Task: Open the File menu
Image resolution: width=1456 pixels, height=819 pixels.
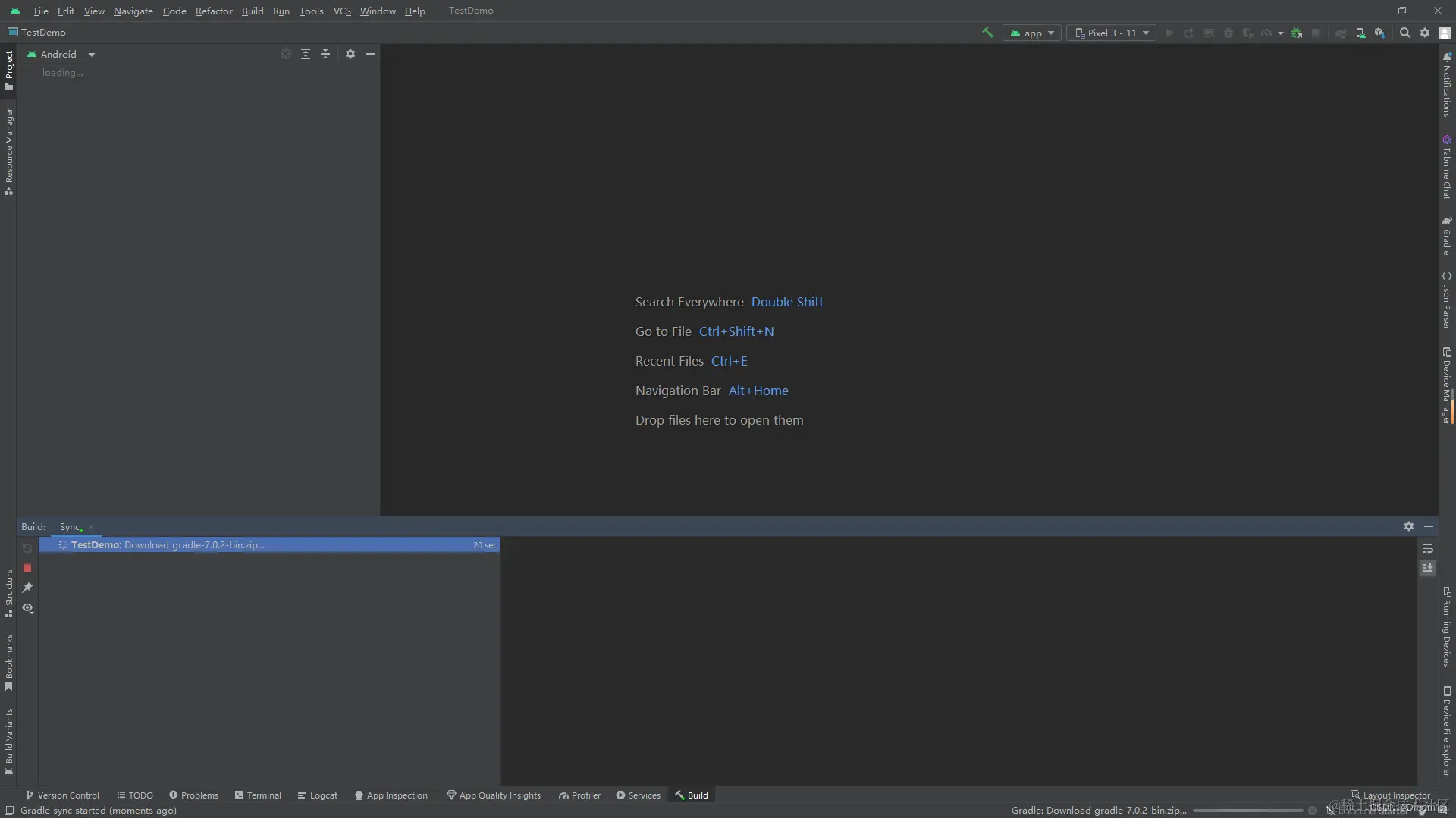Action: 41,11
